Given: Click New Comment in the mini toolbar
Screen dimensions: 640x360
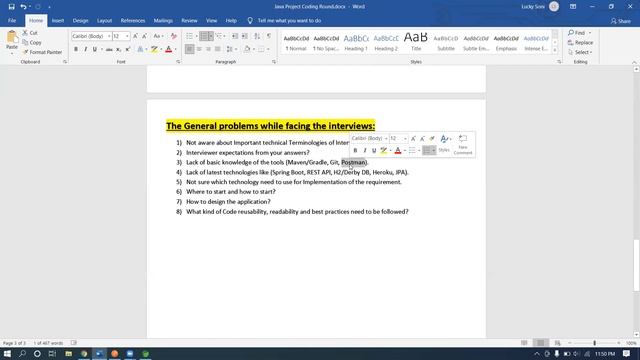Looking at the screenshot, I should tap(463, 144).
